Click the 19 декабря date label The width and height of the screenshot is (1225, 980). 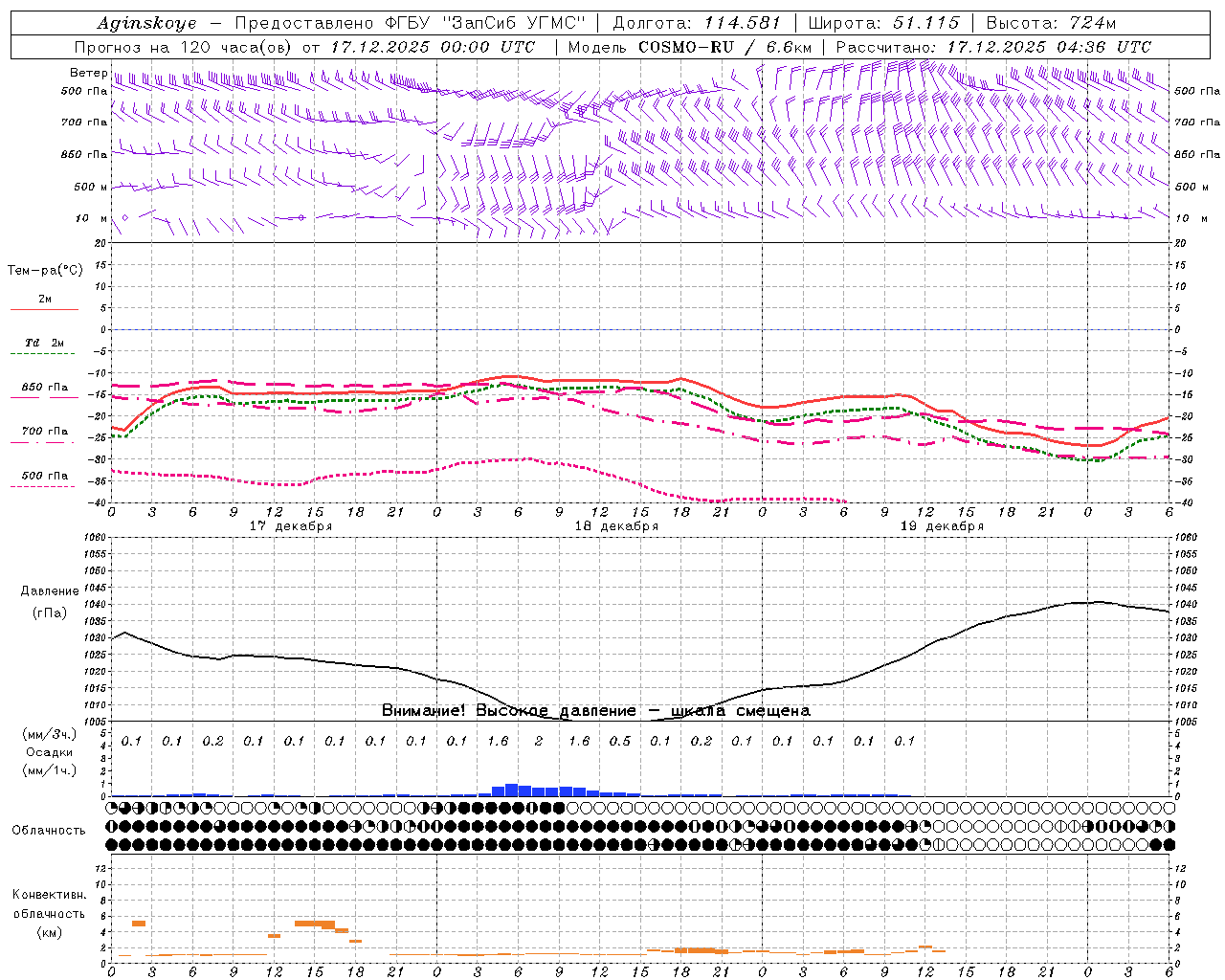pyautogui.click(x=942, y=526)
